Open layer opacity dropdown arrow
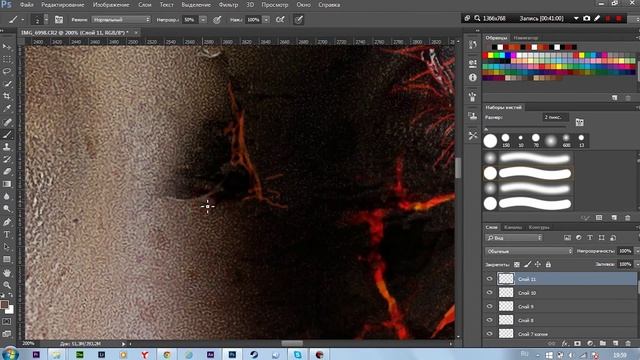Viewport: 640px width, 360px height. [637, 251]
